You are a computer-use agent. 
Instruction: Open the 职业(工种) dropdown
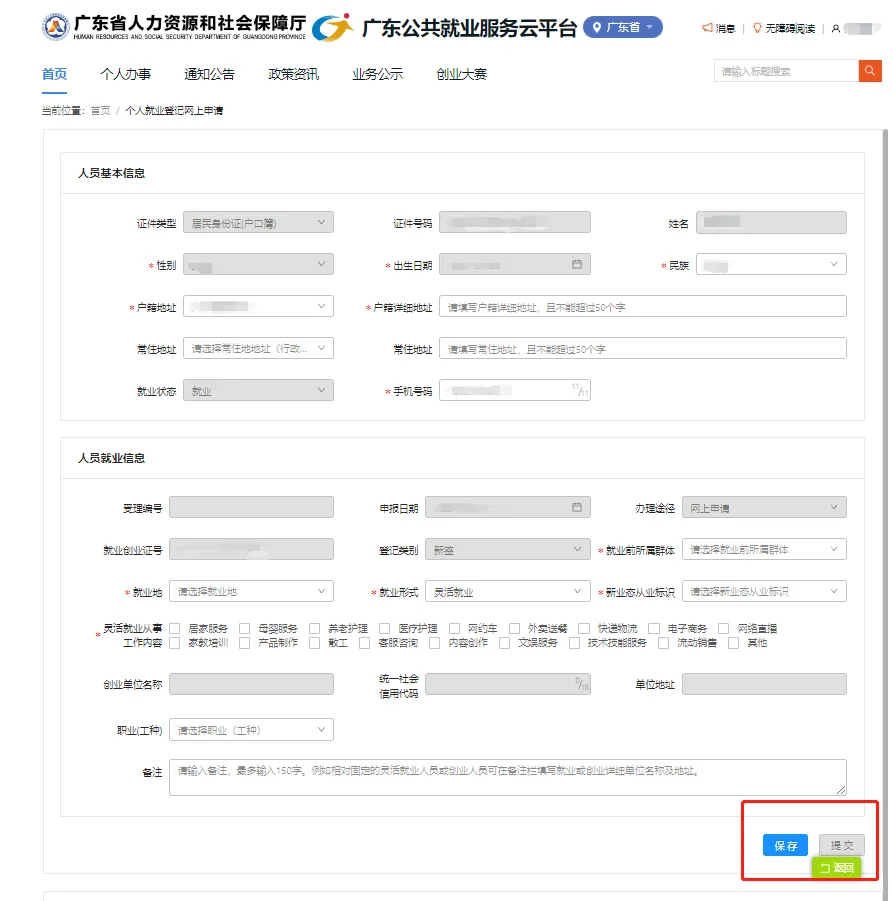251,730
